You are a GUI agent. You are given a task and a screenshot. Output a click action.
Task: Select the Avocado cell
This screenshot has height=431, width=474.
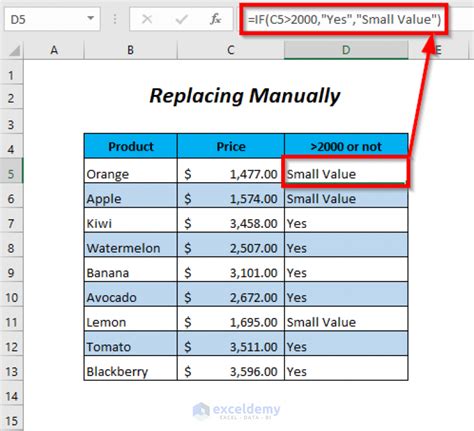pyautogui.click(x=131, y=294)
